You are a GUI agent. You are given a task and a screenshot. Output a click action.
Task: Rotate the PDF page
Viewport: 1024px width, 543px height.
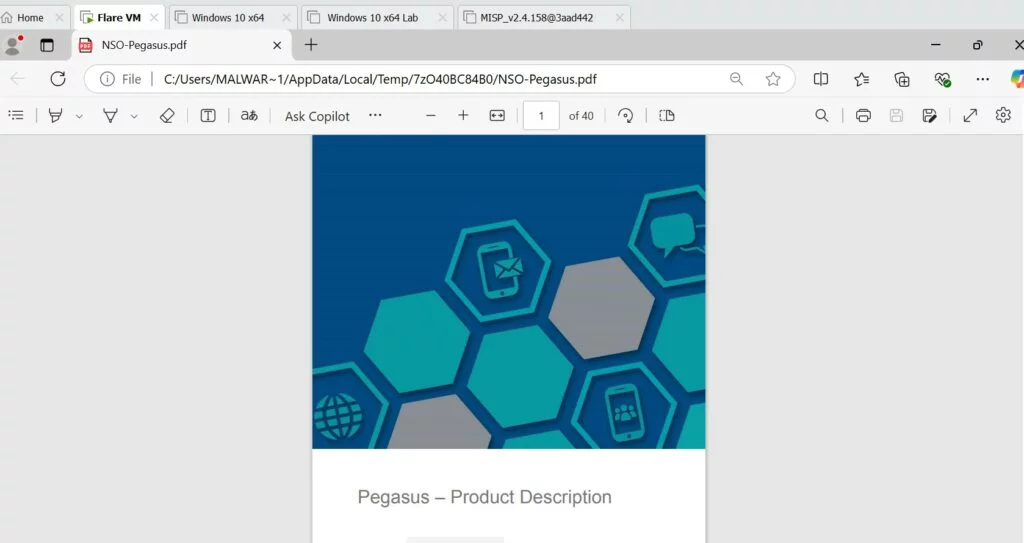[x=626, y=116]
